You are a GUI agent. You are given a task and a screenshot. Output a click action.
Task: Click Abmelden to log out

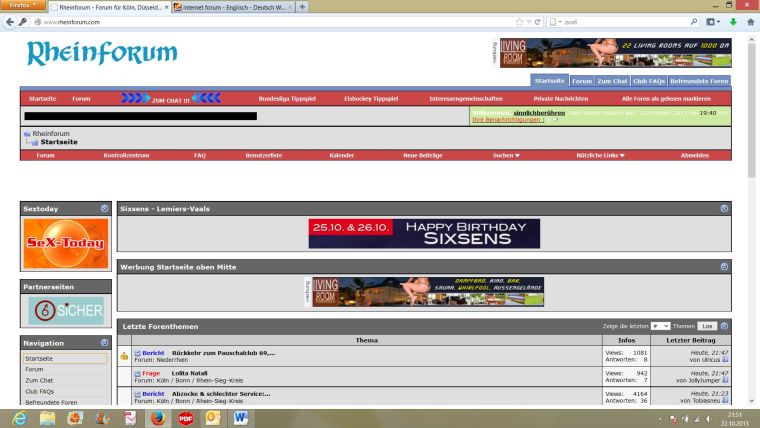point(695,156)
